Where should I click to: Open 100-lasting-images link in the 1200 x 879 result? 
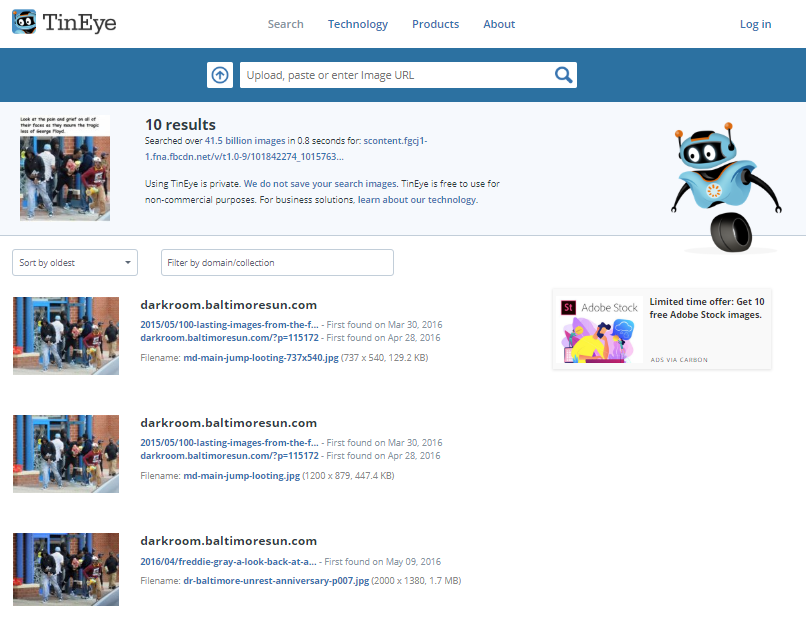click(x=229, y=443)
